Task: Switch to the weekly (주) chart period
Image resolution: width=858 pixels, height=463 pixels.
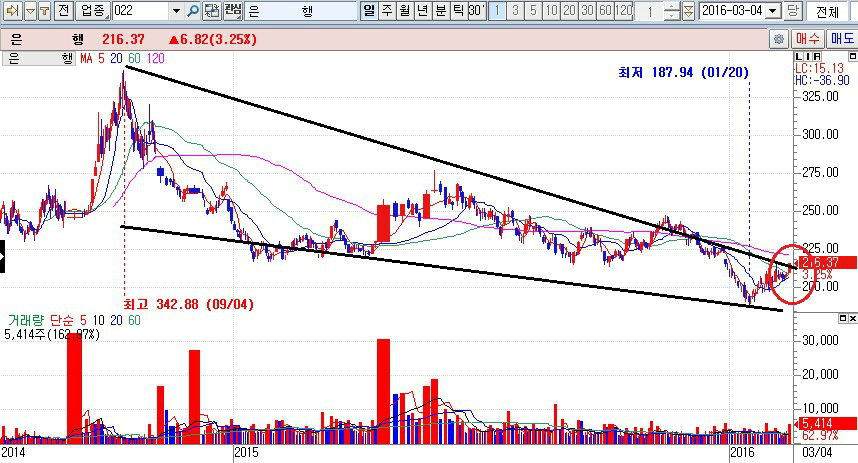Action: click(387, 11)
